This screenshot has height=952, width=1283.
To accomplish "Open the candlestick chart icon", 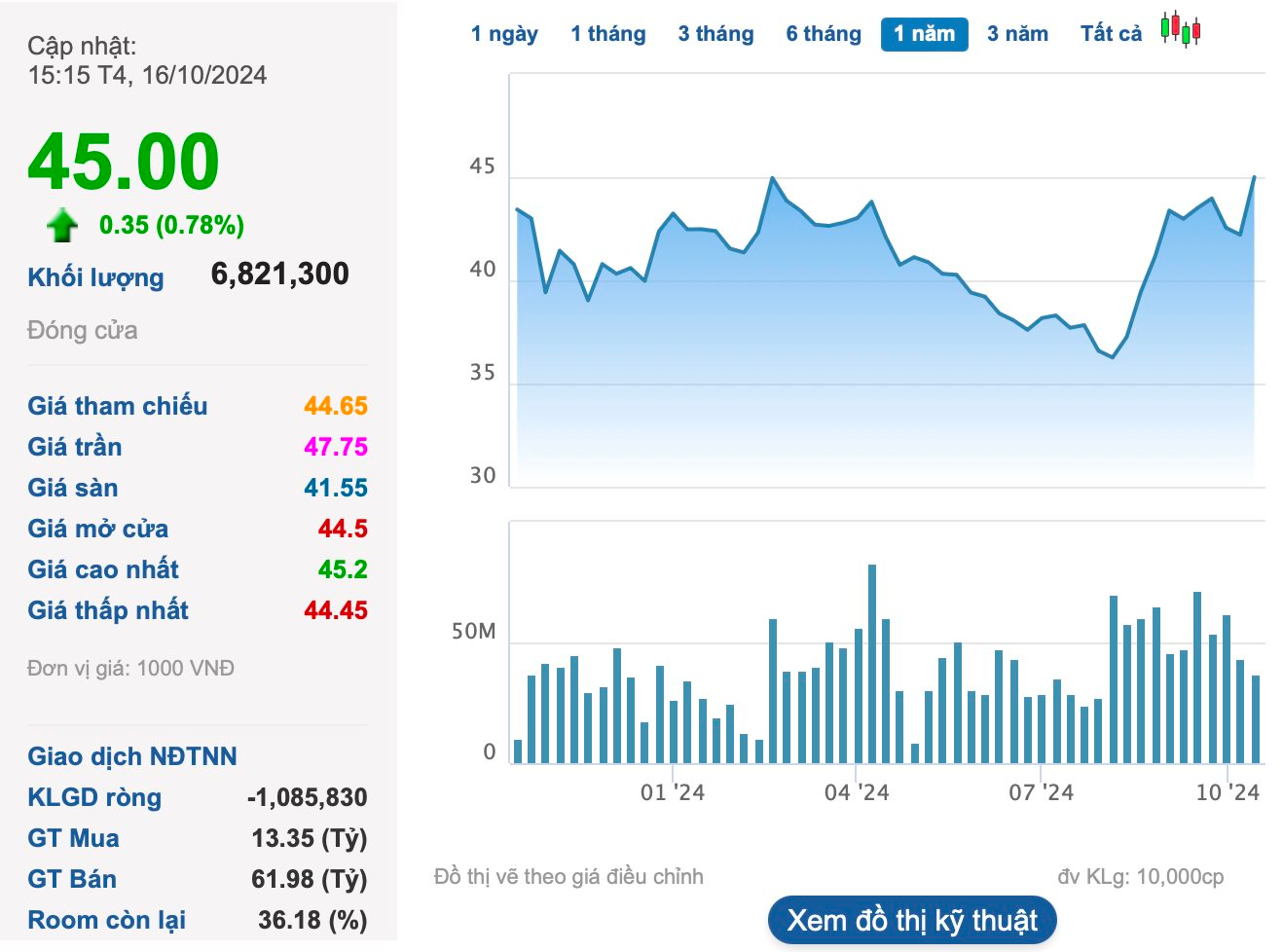I will (1180, 29).
